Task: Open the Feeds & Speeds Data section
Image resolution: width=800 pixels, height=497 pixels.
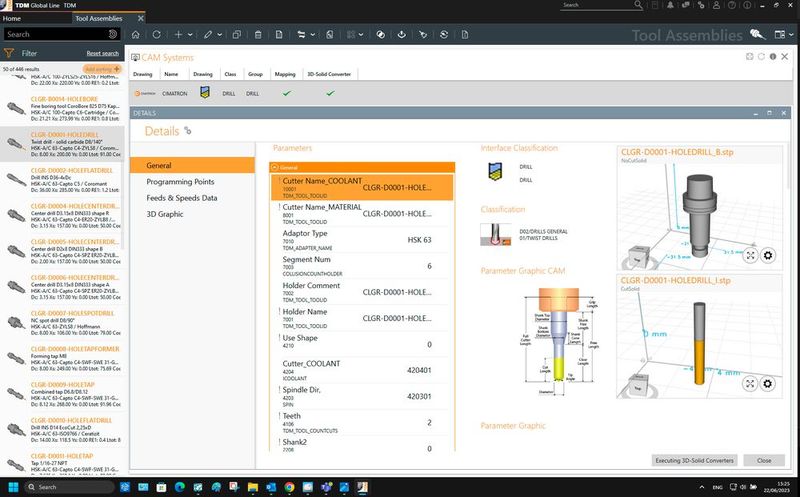Action: pyautogui.click(x=182, y=198)
